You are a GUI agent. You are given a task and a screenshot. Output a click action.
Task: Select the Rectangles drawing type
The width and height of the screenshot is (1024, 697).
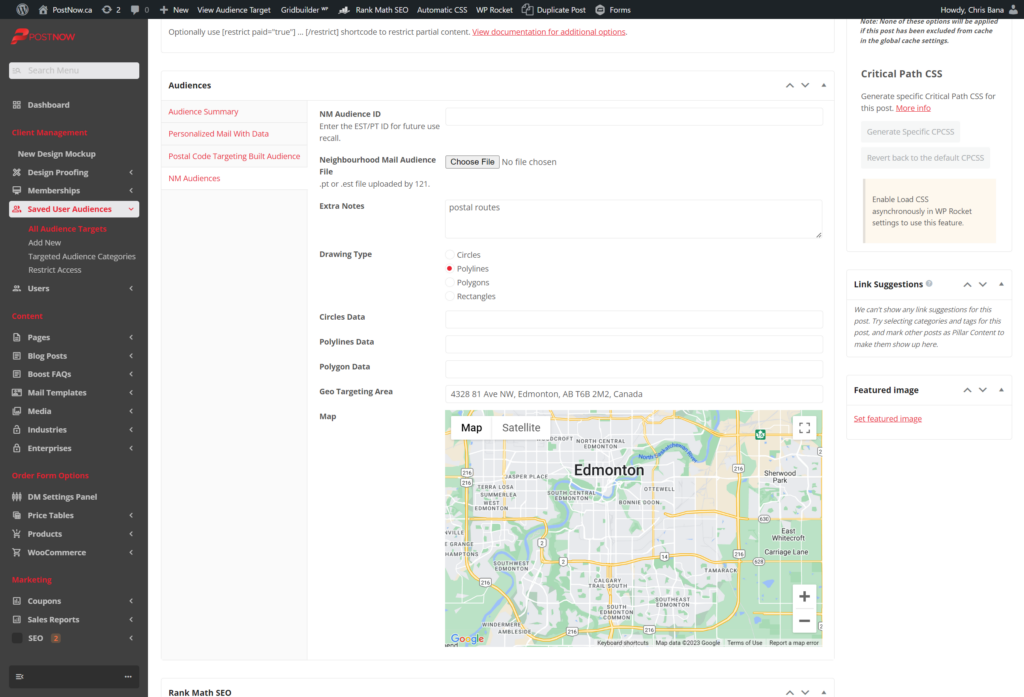(450, 297)
